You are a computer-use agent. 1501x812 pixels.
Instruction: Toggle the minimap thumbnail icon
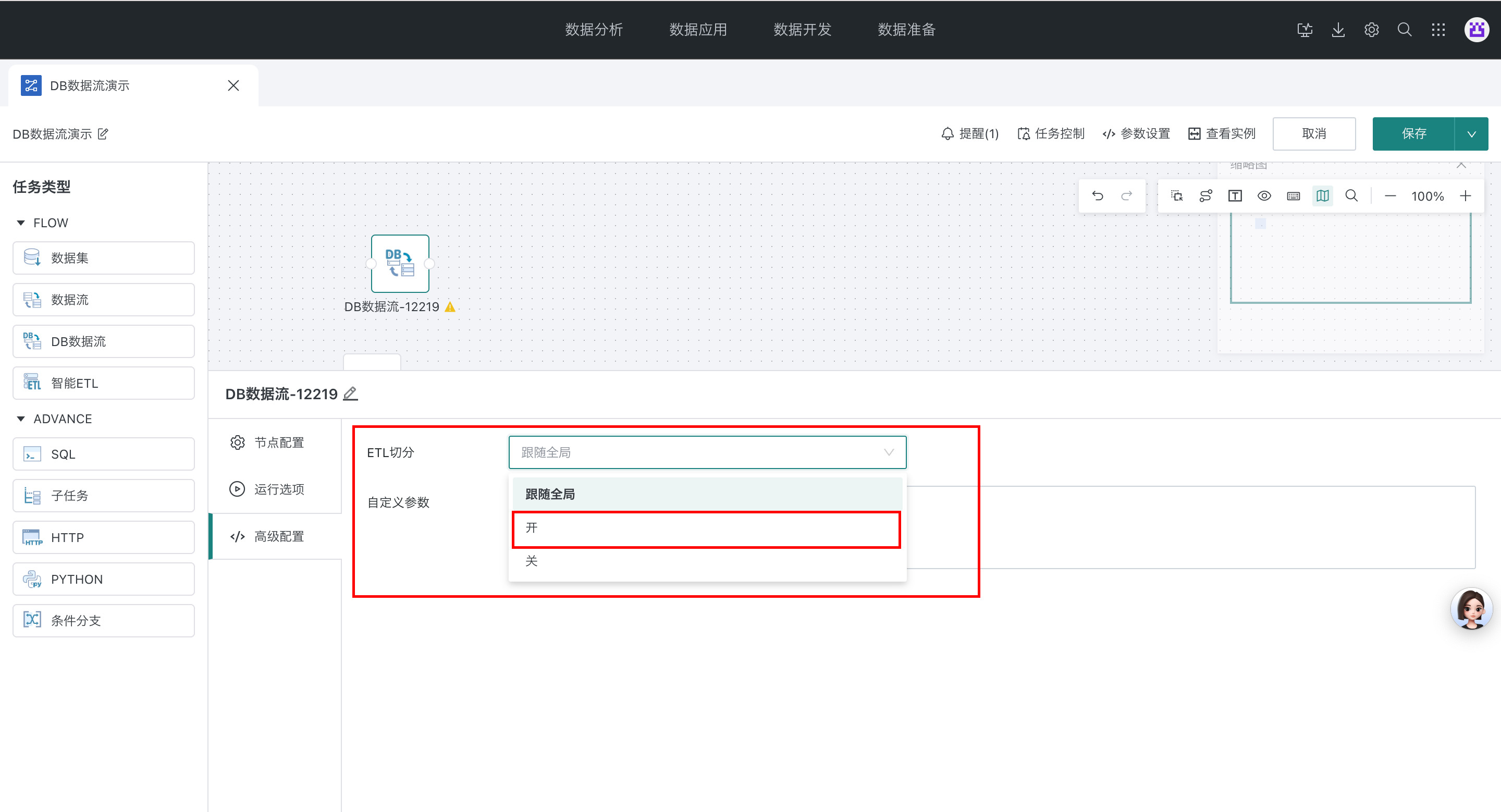click(x=1322, y=196)
